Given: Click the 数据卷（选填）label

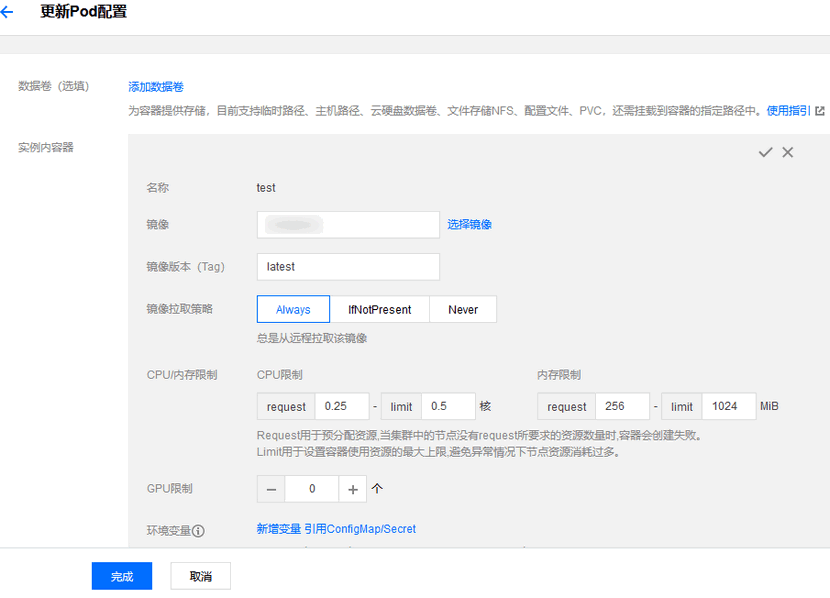Looking at the screenshot, I should tap(53, 86).
